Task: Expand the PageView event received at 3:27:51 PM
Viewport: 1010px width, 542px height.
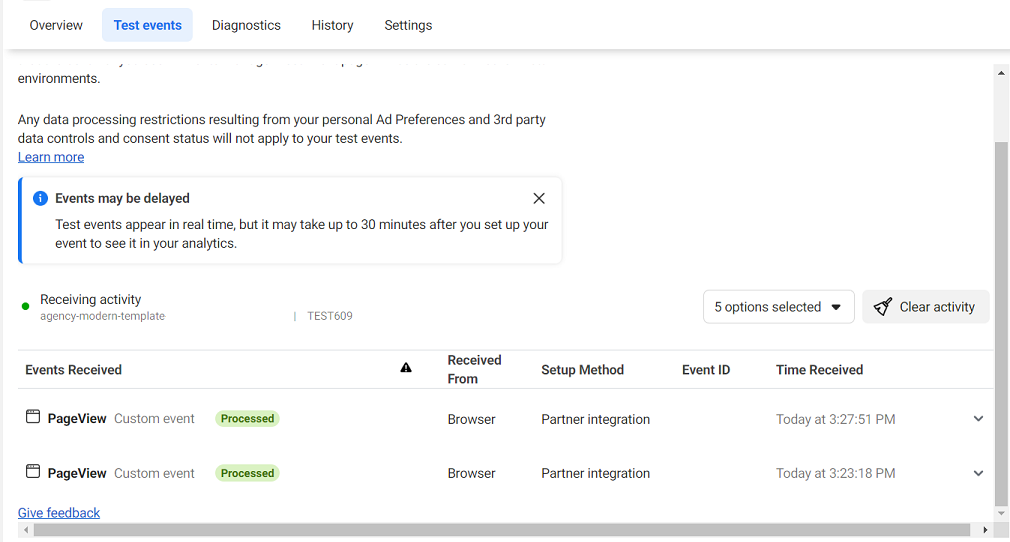Action: pos(978,419)
